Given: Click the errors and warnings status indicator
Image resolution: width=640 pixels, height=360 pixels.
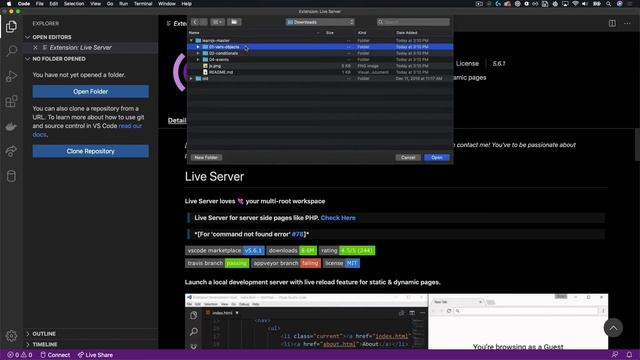Looking at the screenshot, I should [x=20, y=355].
